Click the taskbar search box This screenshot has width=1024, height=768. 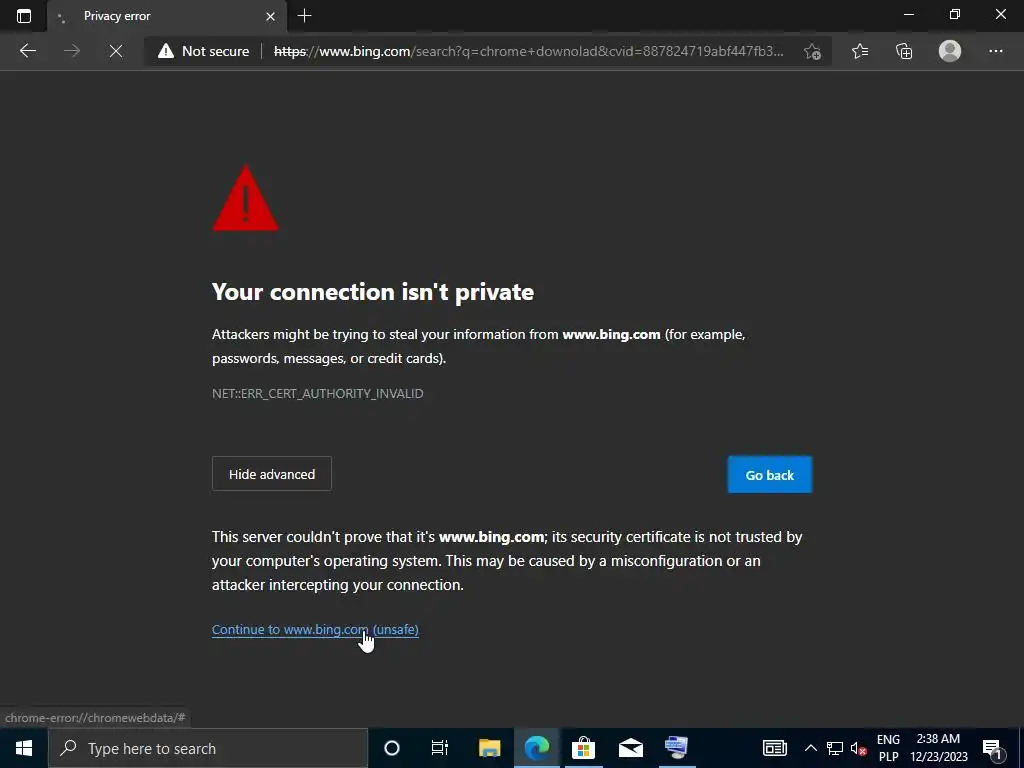pyautogui.click(x=208, y=748)
